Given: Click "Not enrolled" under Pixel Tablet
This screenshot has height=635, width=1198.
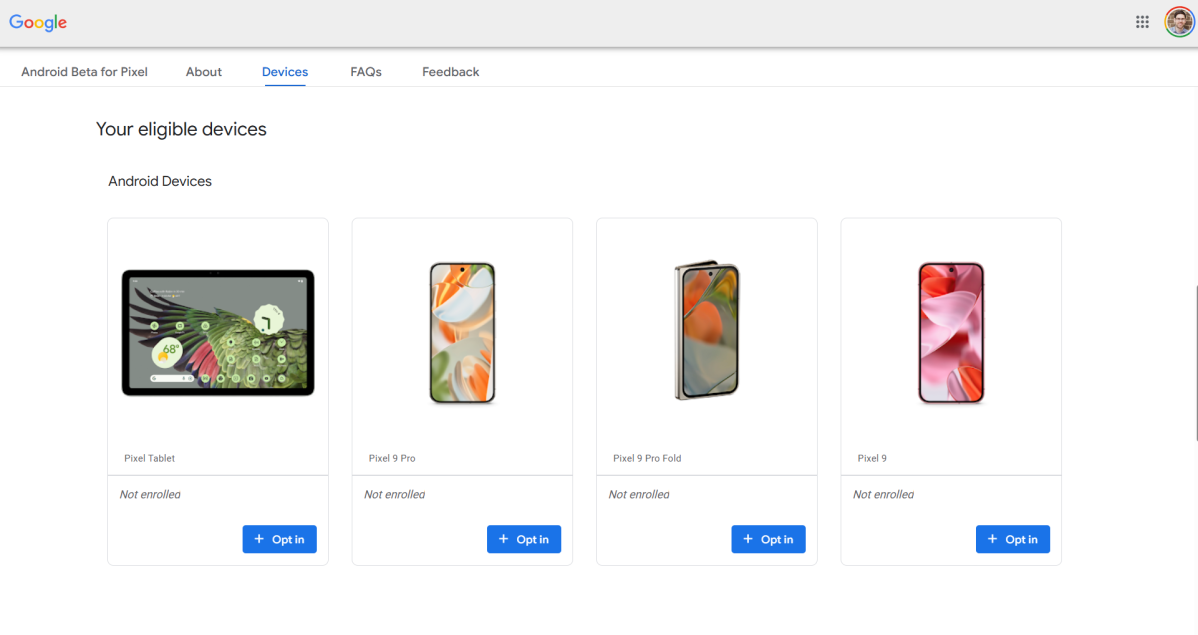Looking at the screenshot, I should click(150, 494).
